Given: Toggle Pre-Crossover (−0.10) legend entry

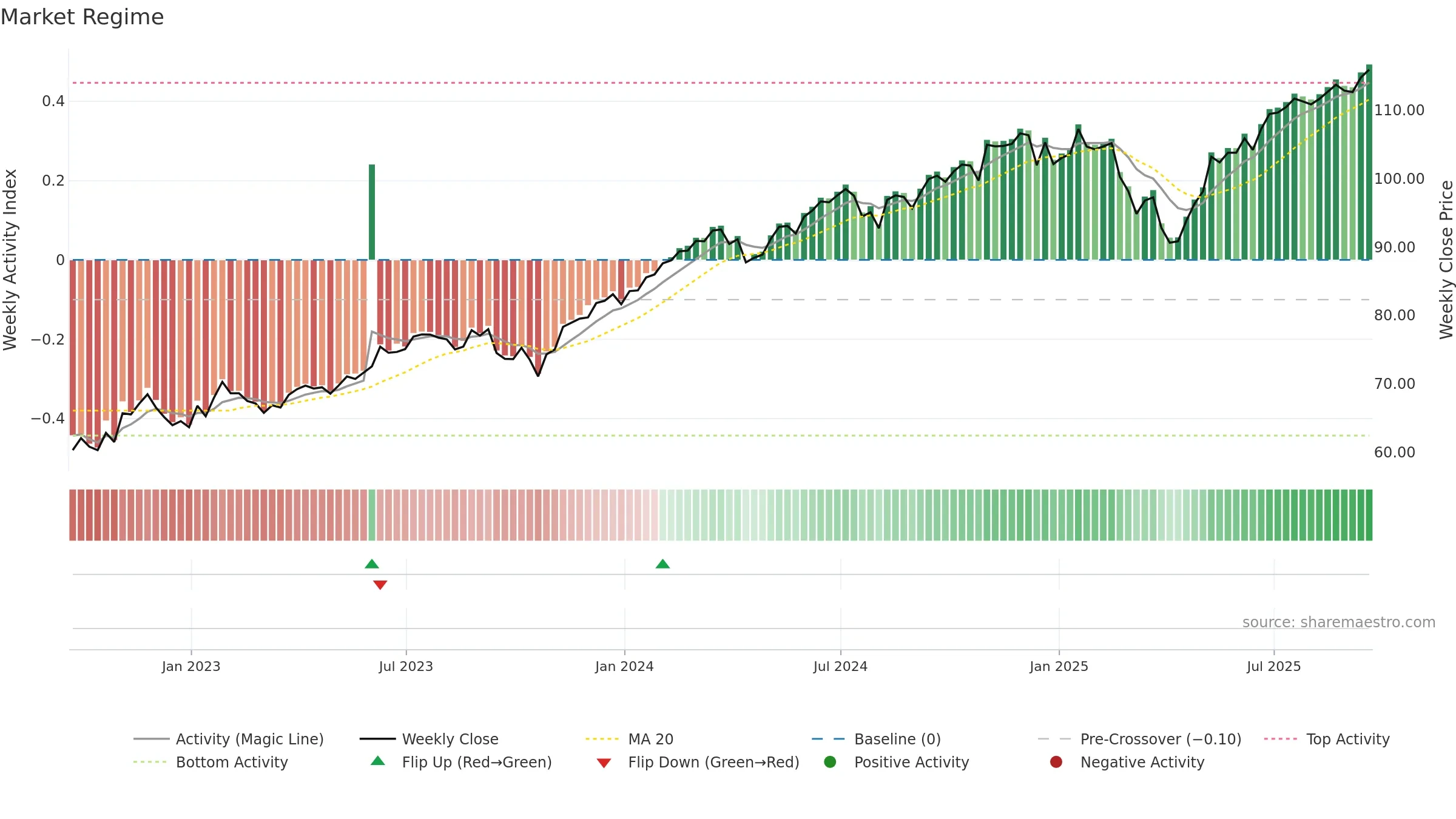Looking at the screenshot, I should pyautogui.click(x=1139, y=739).
